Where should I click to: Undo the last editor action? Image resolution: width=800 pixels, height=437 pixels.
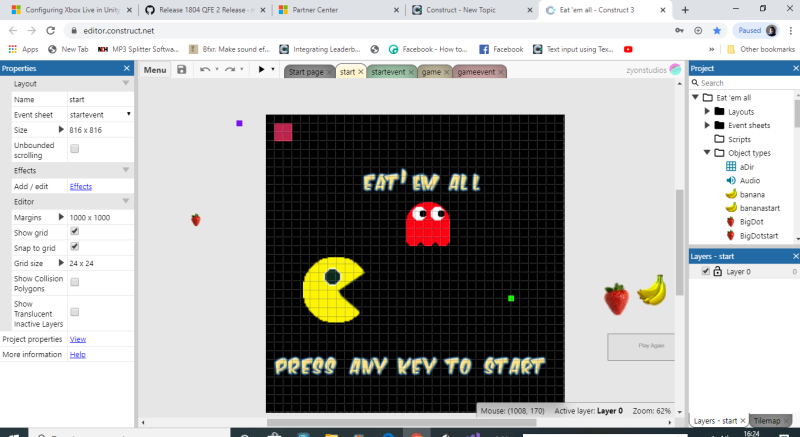[x=205, y=70]
